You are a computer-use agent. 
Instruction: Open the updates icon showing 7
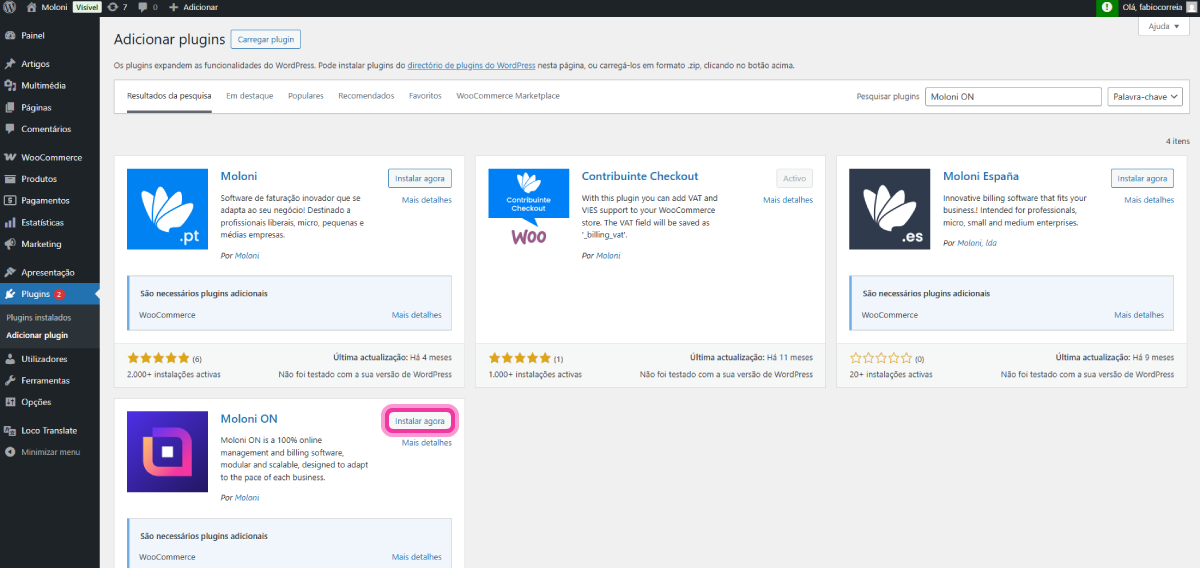coord(117,7)
